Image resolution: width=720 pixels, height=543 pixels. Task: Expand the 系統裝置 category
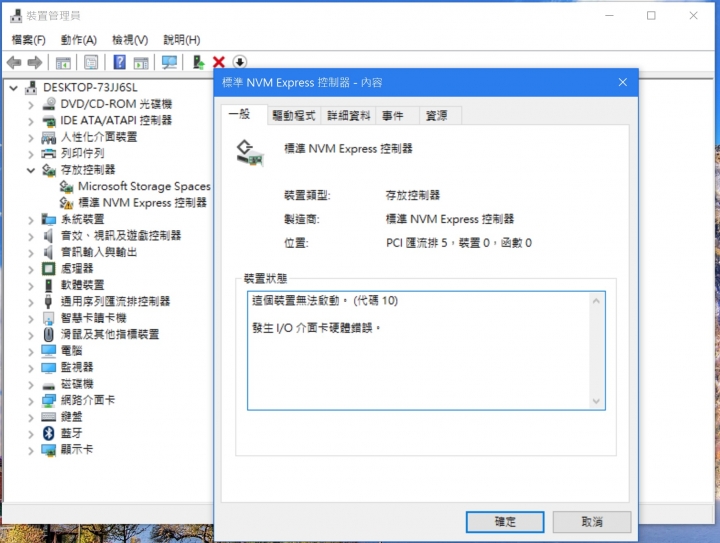click(x=31, y=220)
